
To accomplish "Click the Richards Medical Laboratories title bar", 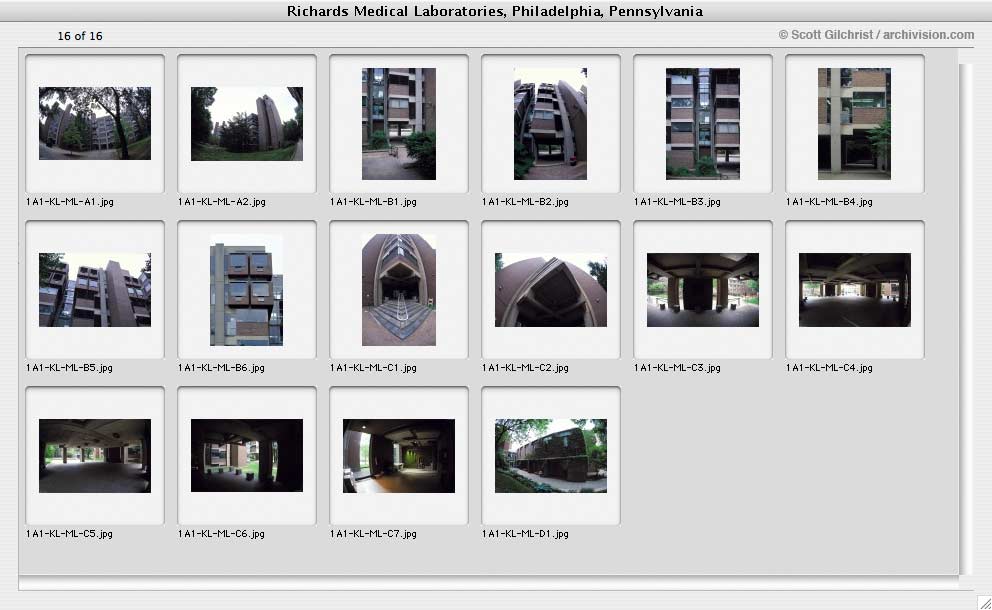I will [495, 11].
